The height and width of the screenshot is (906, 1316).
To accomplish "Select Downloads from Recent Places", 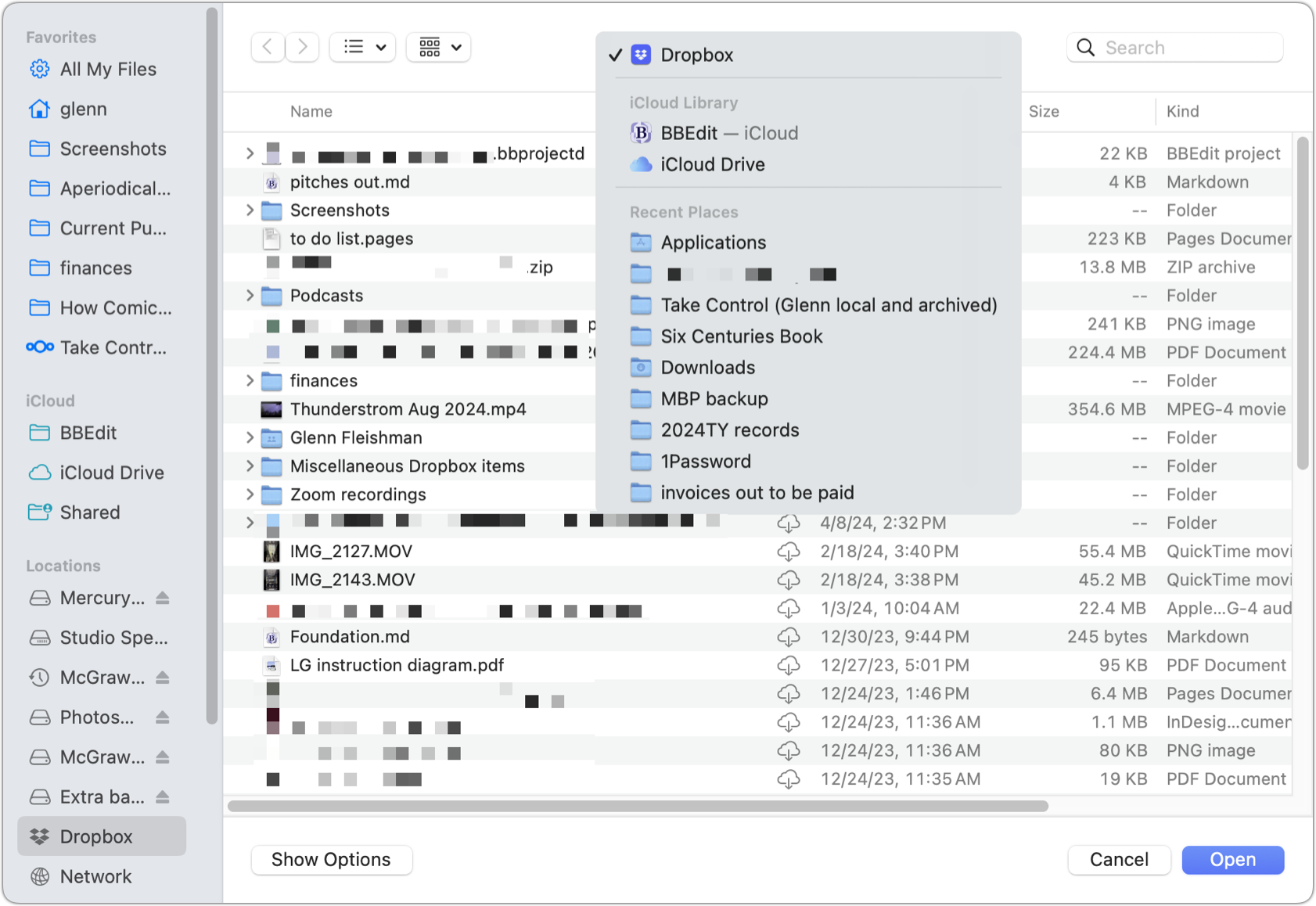I will (x=707, y=367).
